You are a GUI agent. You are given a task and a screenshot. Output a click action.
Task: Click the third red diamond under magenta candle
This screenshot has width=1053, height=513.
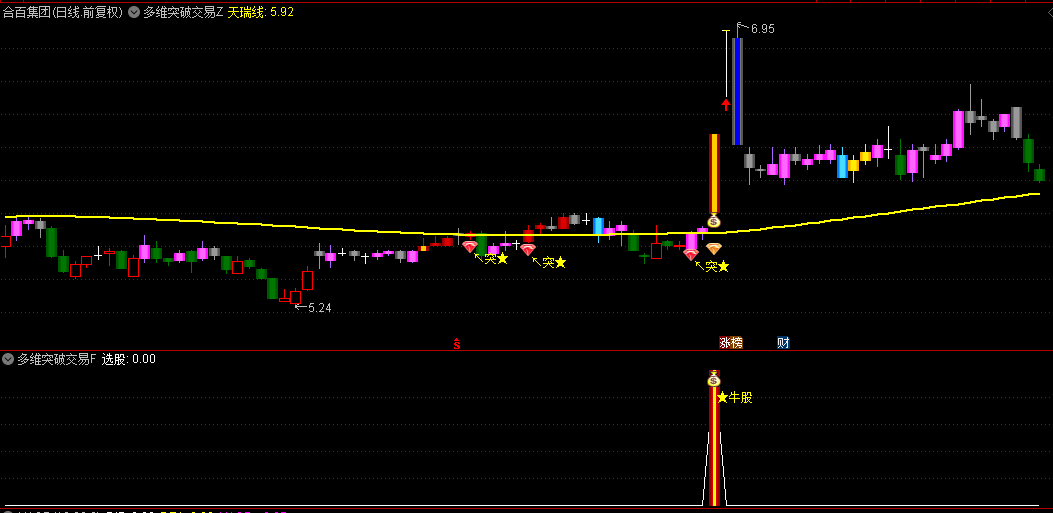click(x=691, y=254)
